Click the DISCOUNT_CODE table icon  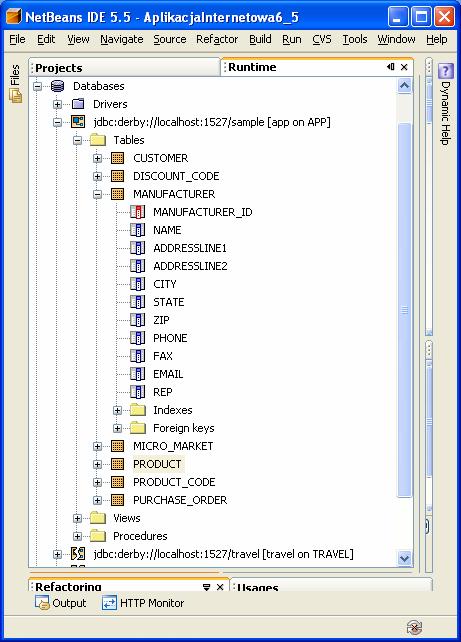point(118,176)
